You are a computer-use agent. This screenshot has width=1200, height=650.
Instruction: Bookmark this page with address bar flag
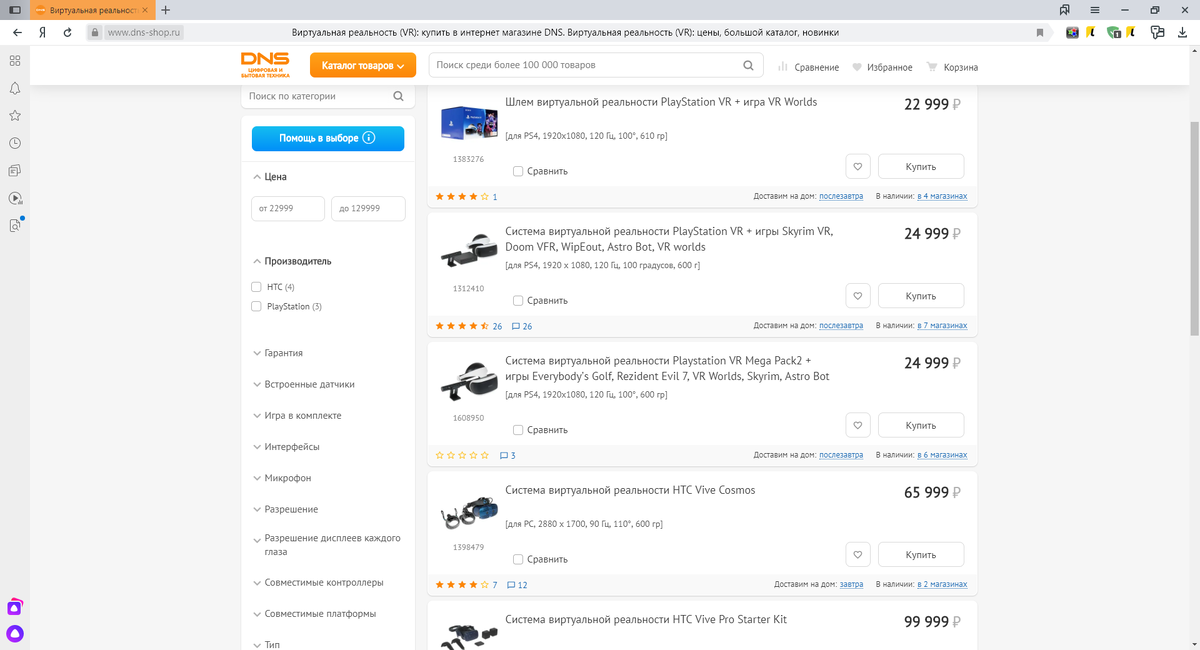[1040, 32]
